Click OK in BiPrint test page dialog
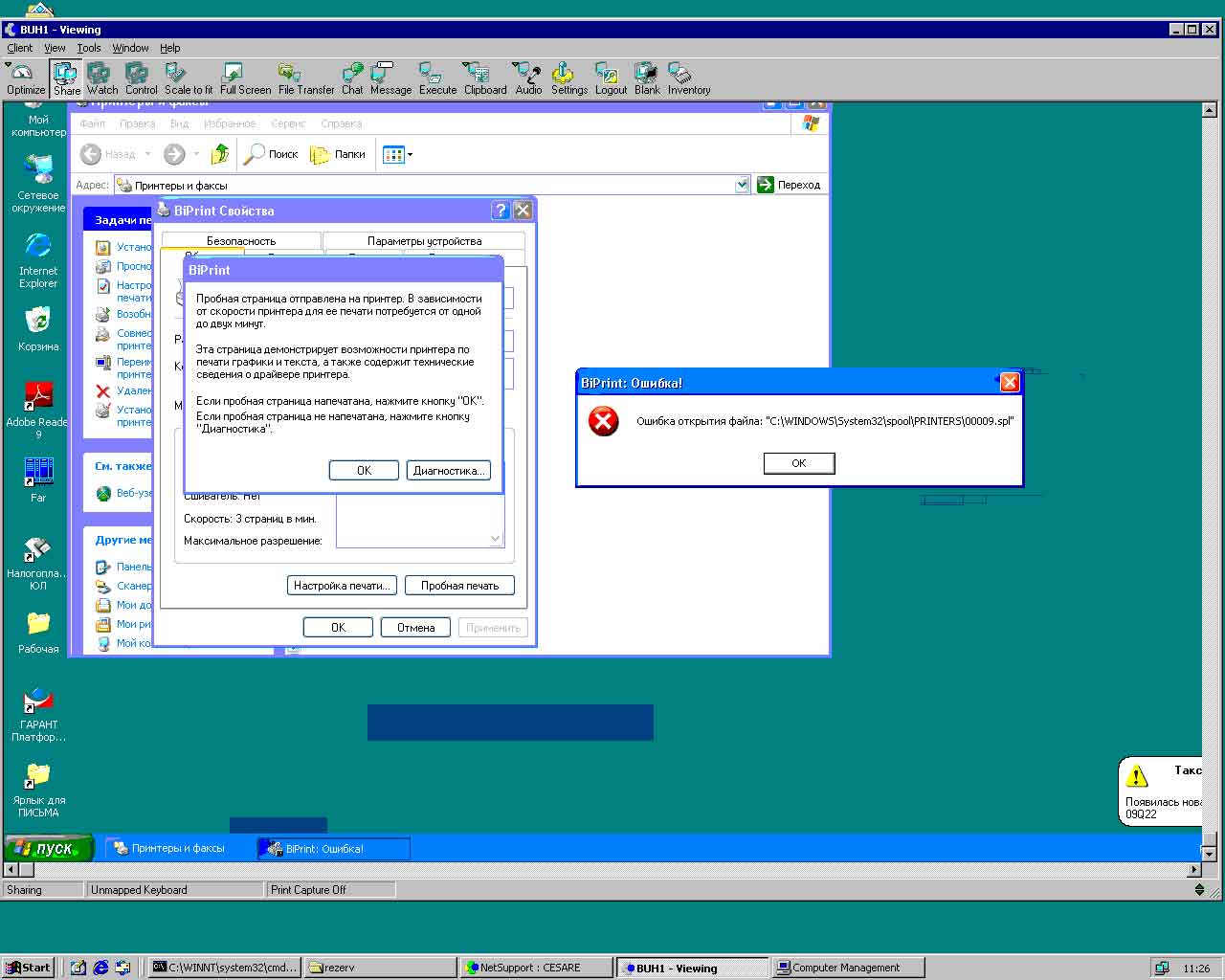This screenshot has width=1225, height=980. pyautogui.click(x=364, y=470)
